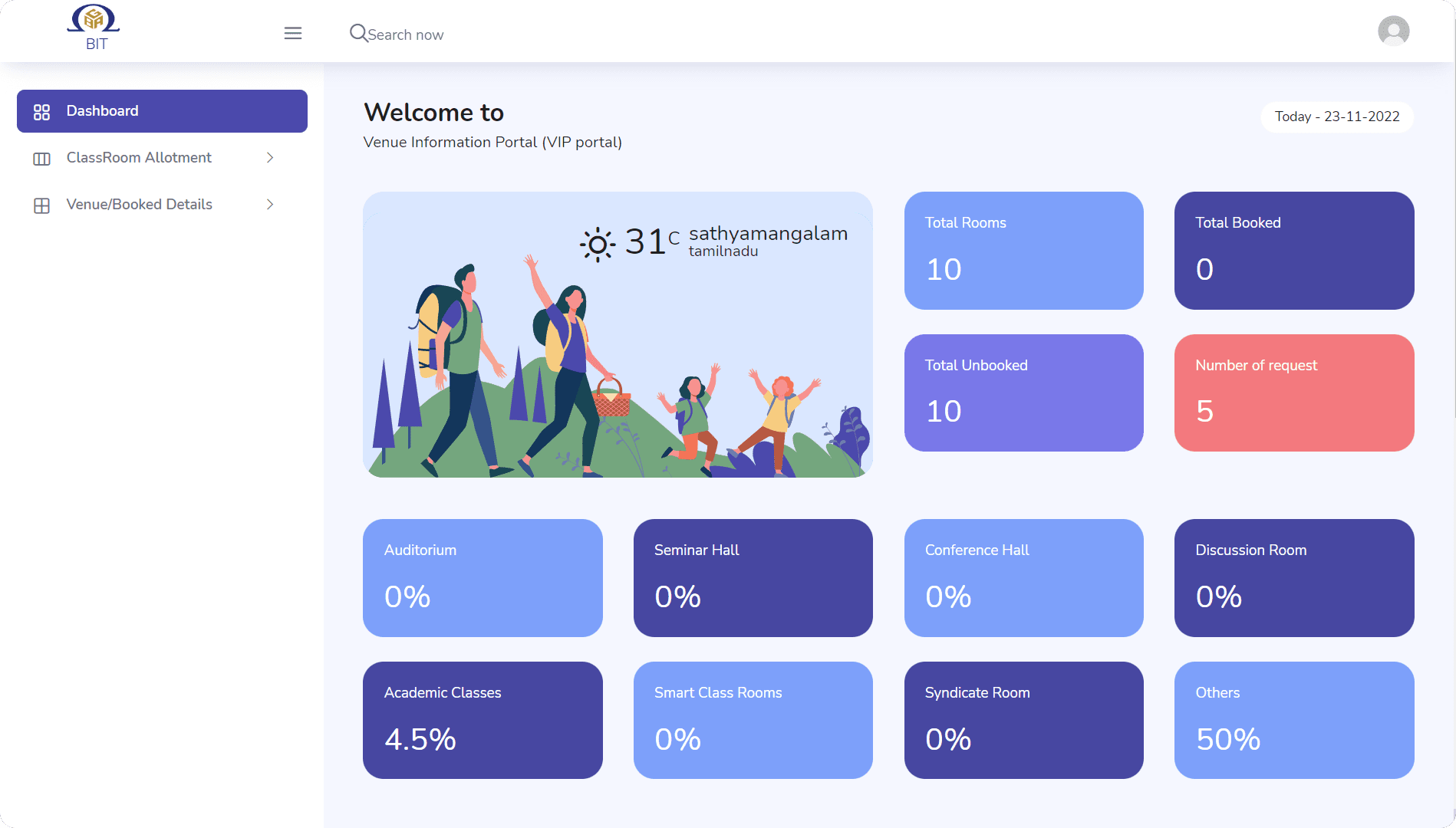Click the search magnifier icon
This screenshot has width=1456, height=828.
pos(358,33)
